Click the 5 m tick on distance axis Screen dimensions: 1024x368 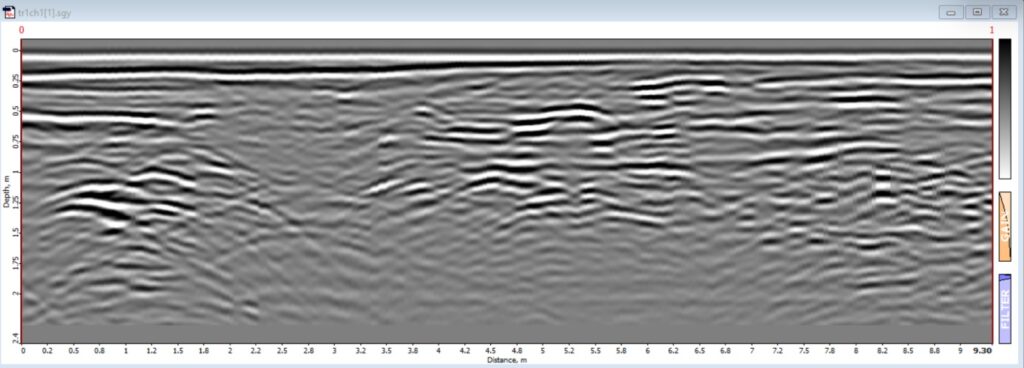point(543,350)
